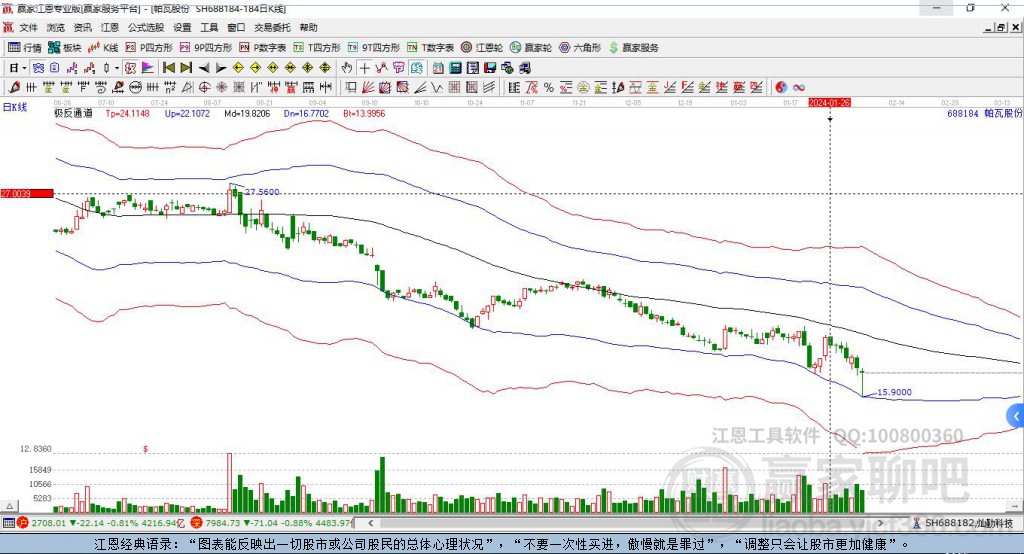Open the 板块 sector view
1024x554 pixels.
[x=65, y=48]
